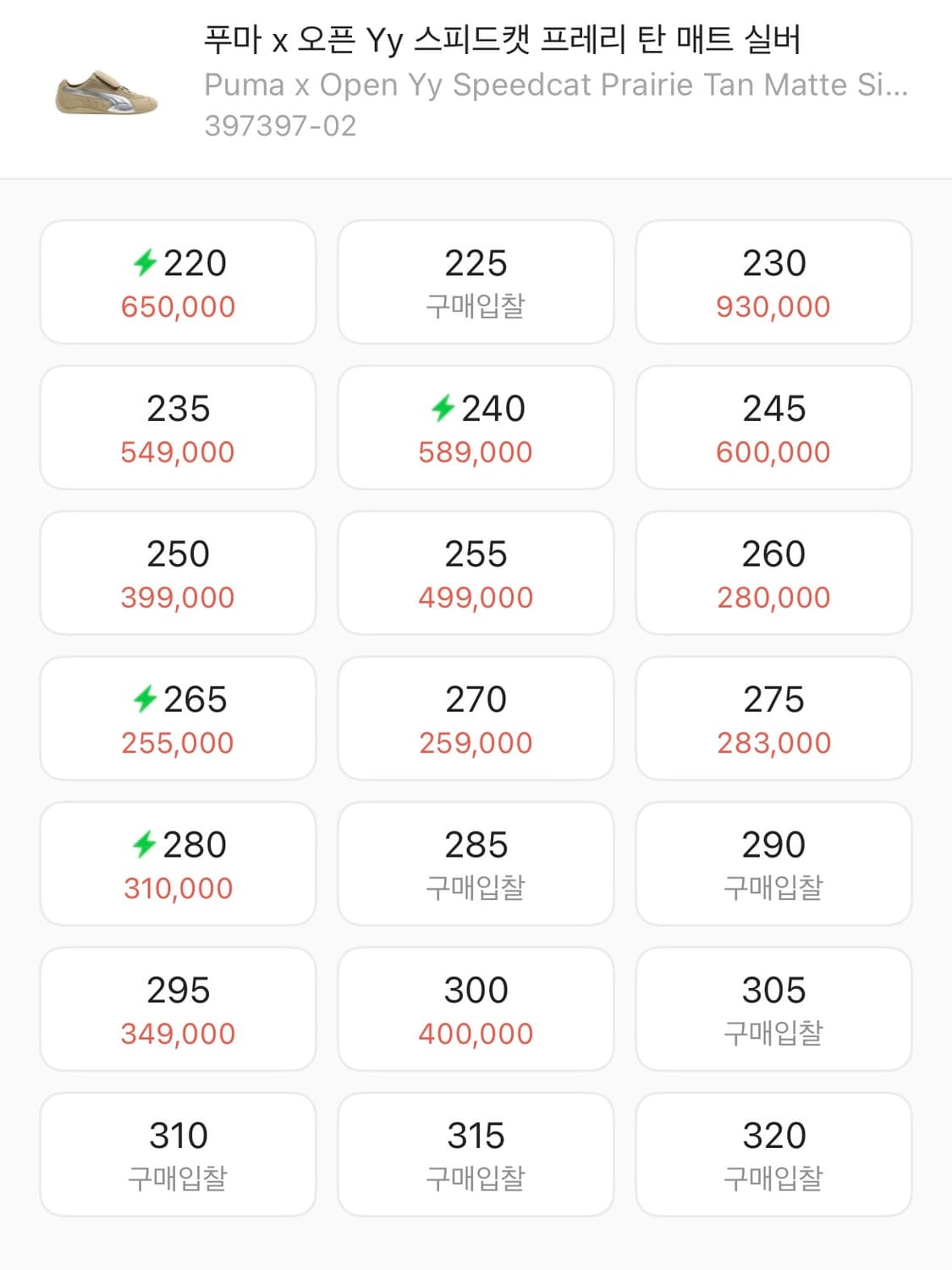Select size 280 priced 310,000

pos(178,864)
